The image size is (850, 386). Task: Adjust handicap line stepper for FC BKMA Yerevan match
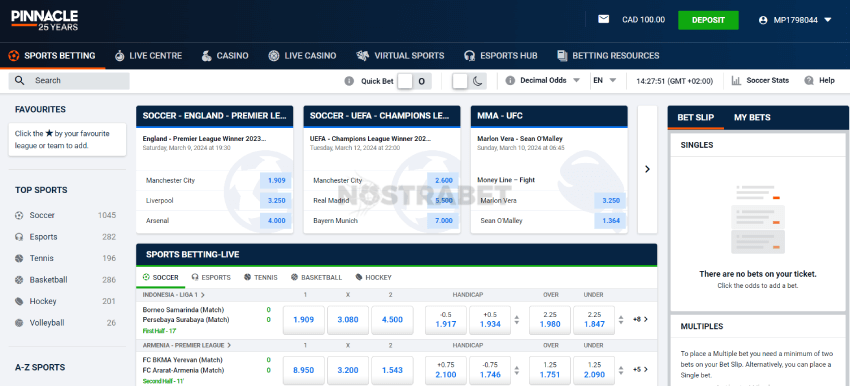click(517, 370)
